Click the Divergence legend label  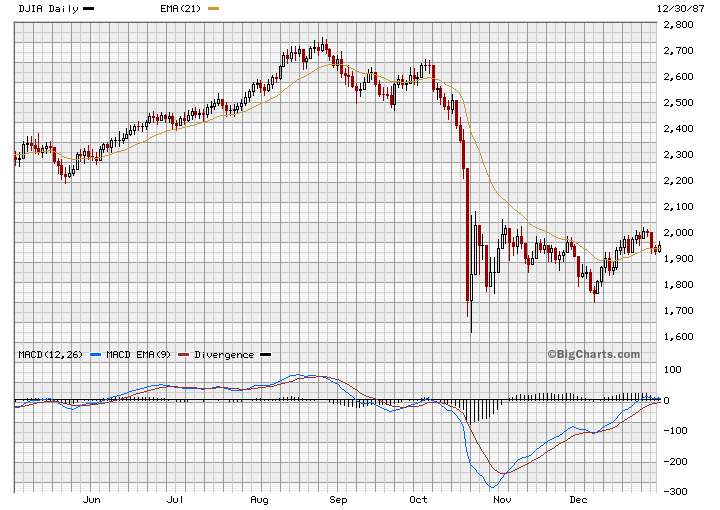point(224,354)
